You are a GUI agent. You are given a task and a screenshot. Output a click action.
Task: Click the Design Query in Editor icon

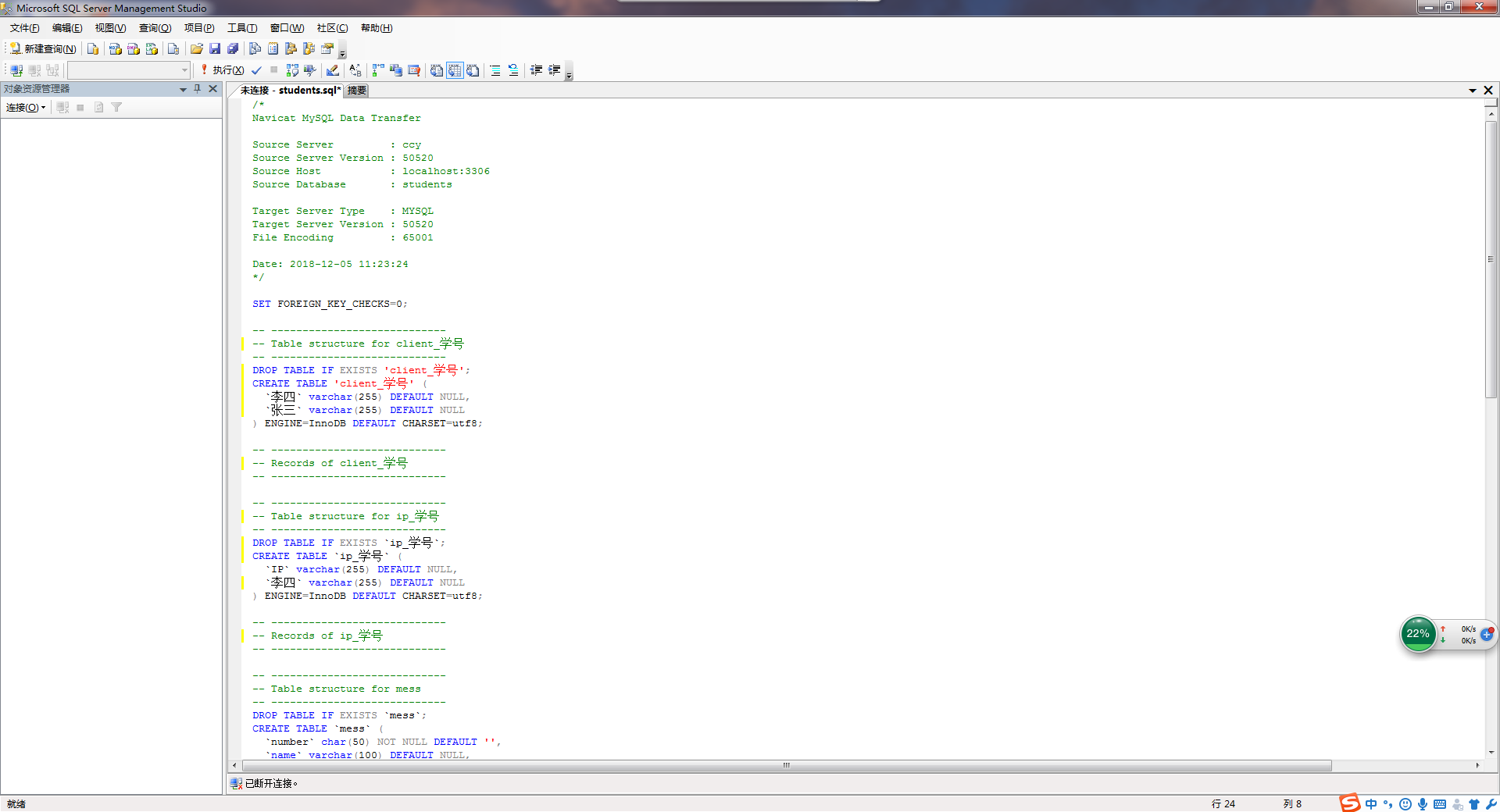point(332,70)
